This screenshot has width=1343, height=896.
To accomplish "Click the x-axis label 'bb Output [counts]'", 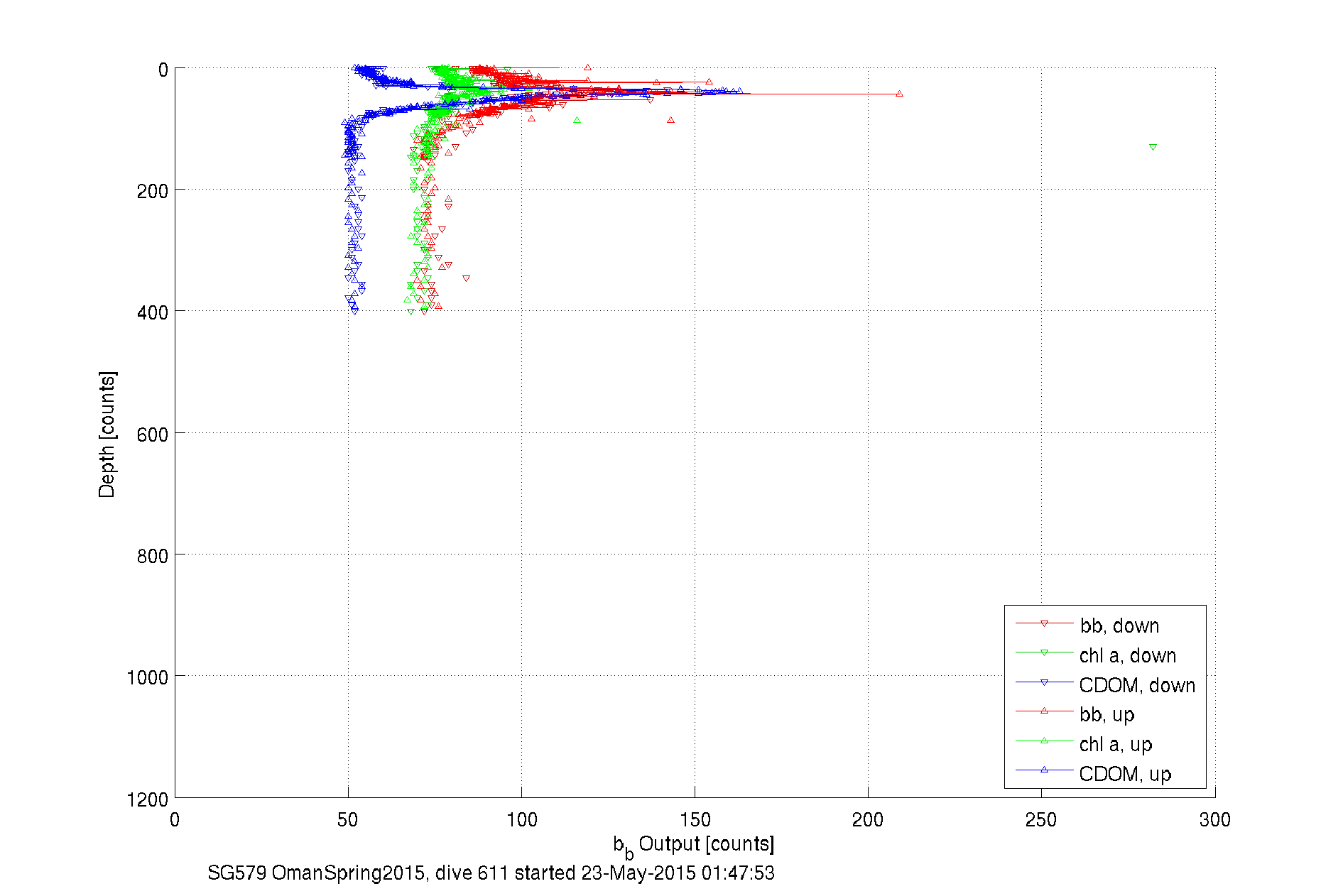I will point(694,846).
